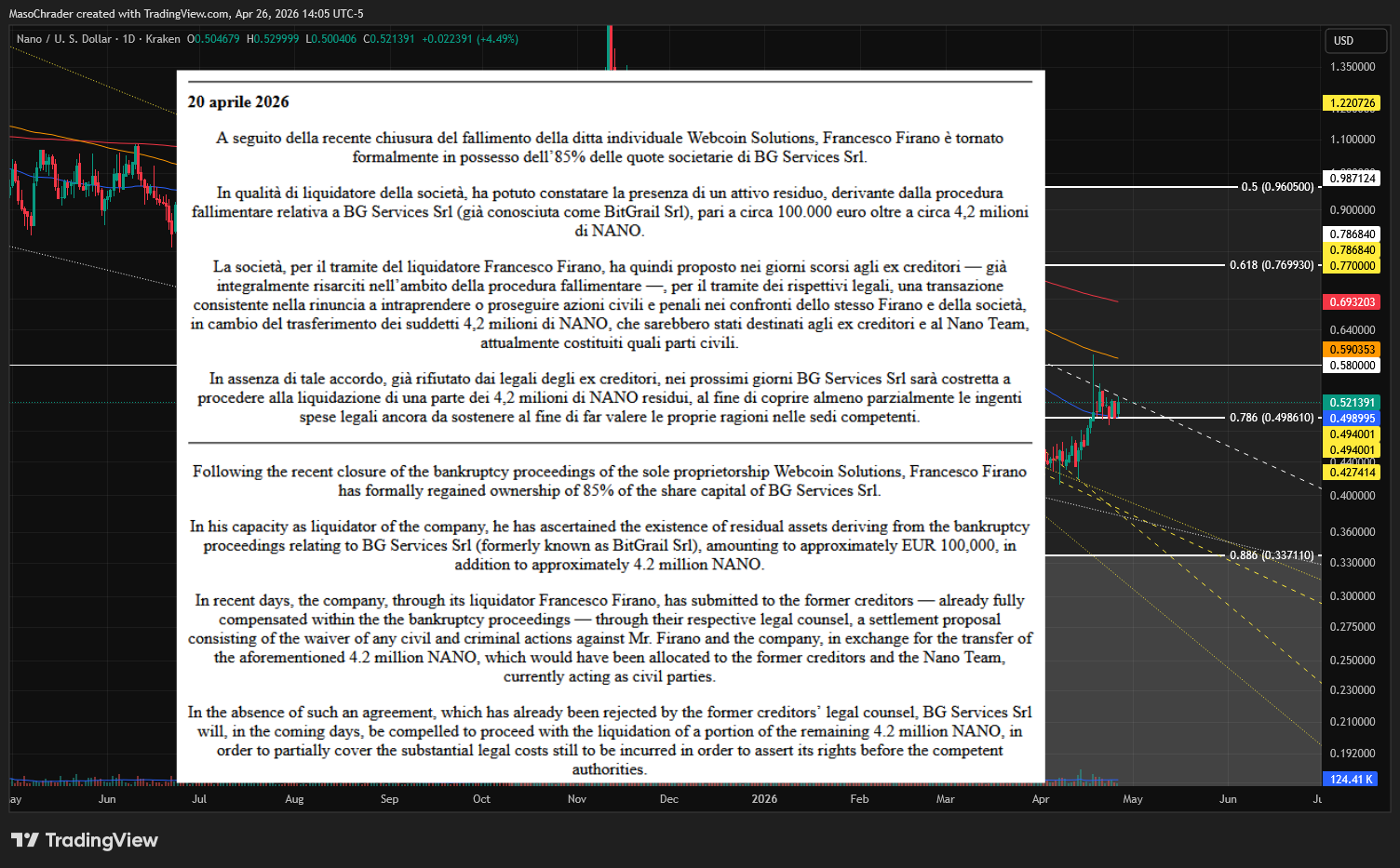
Task: Click the 0.786 (0.498610) Fibonacci level label
Action: (x=1272, y=418)
